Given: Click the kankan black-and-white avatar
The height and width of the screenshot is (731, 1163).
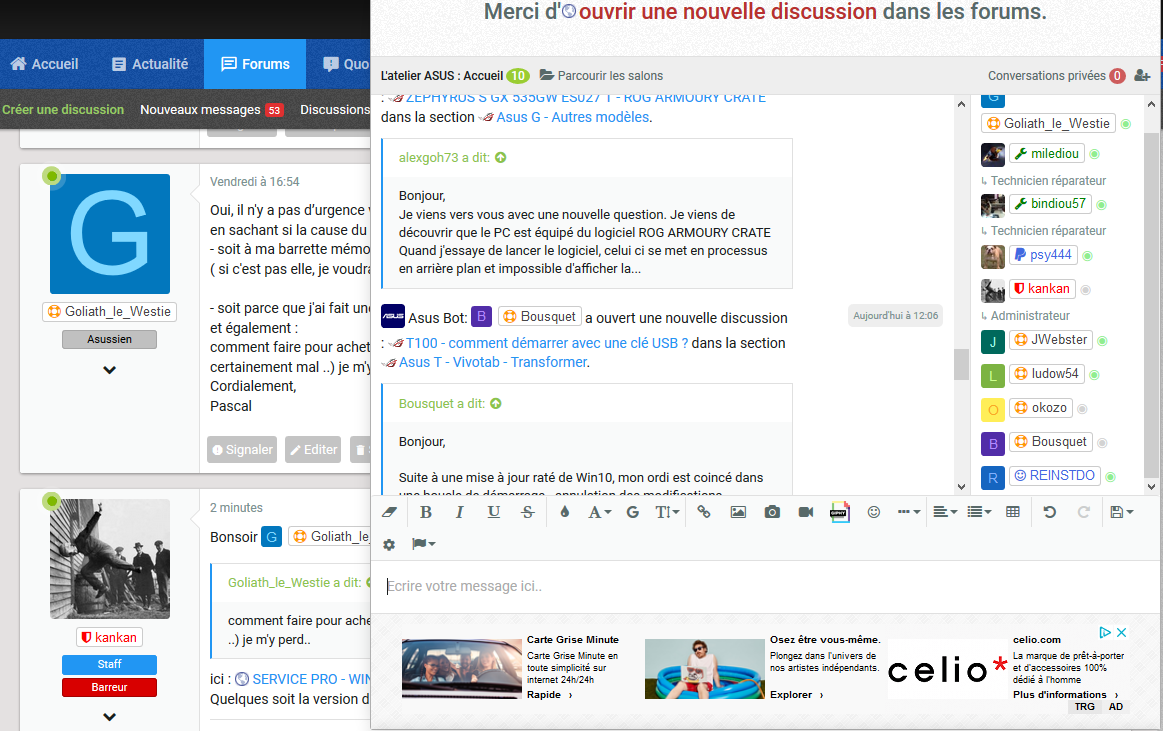Looking at the screenshot, I should tap(110, 559).
